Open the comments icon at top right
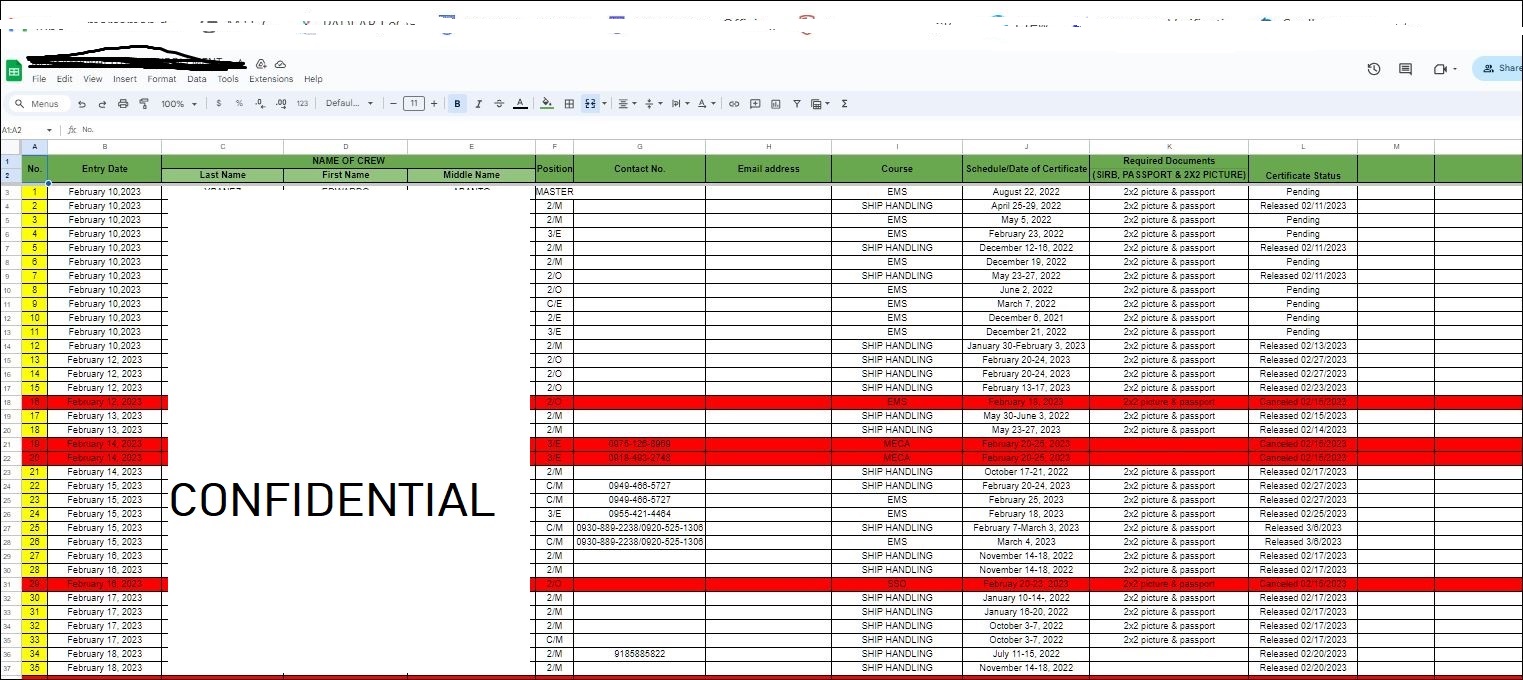1523x680 pixels. (x=1405, y=69)
